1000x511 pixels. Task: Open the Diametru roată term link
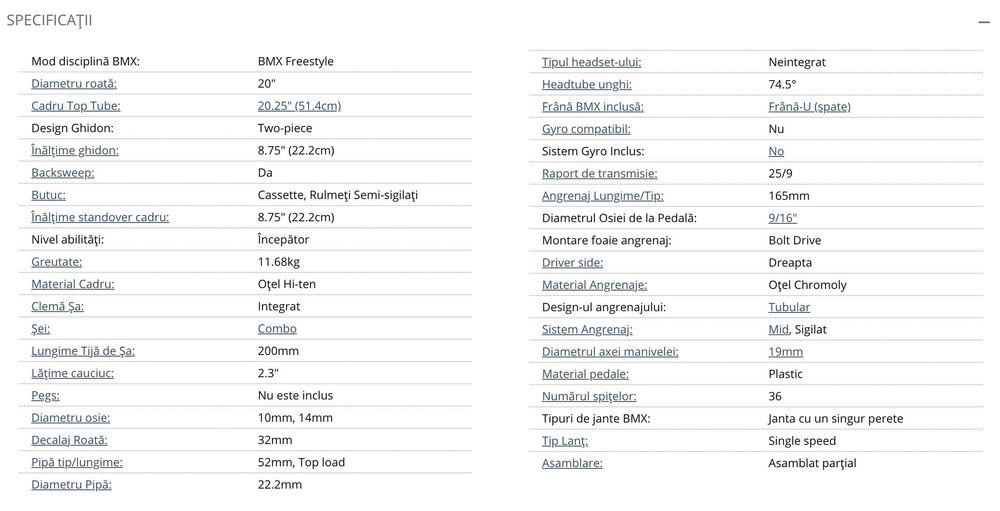(x=74, y=84)
